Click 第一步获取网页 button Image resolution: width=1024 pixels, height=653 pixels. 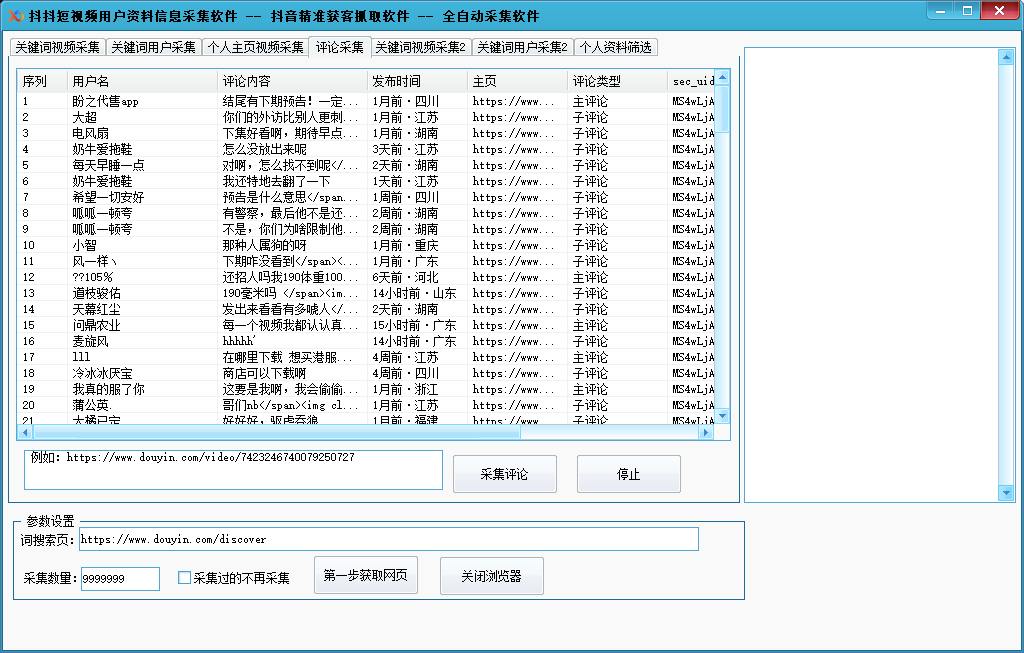366,575
